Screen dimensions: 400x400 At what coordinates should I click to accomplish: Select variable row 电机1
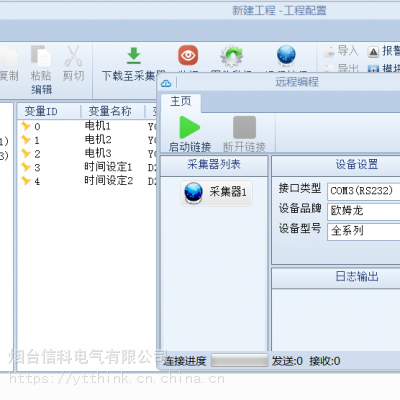(x=87, y=126)
